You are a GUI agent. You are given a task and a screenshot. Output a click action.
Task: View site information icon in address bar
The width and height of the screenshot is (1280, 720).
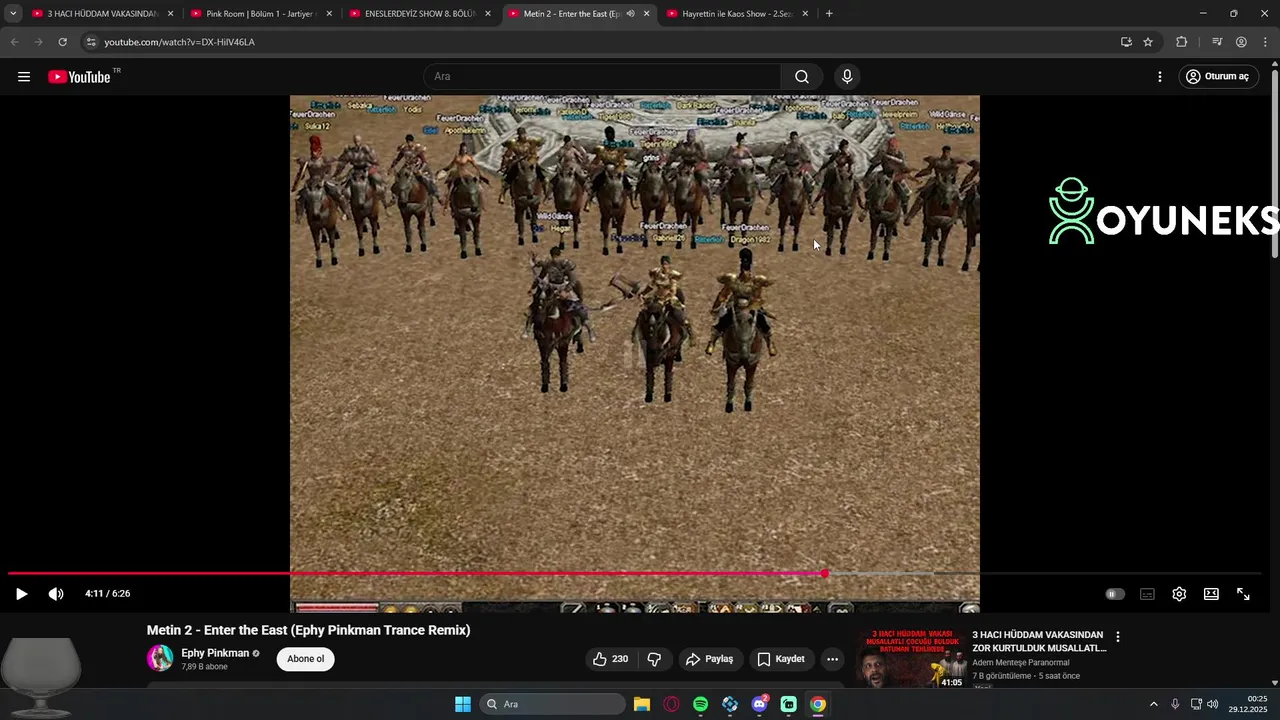click(x=91, y=42)
